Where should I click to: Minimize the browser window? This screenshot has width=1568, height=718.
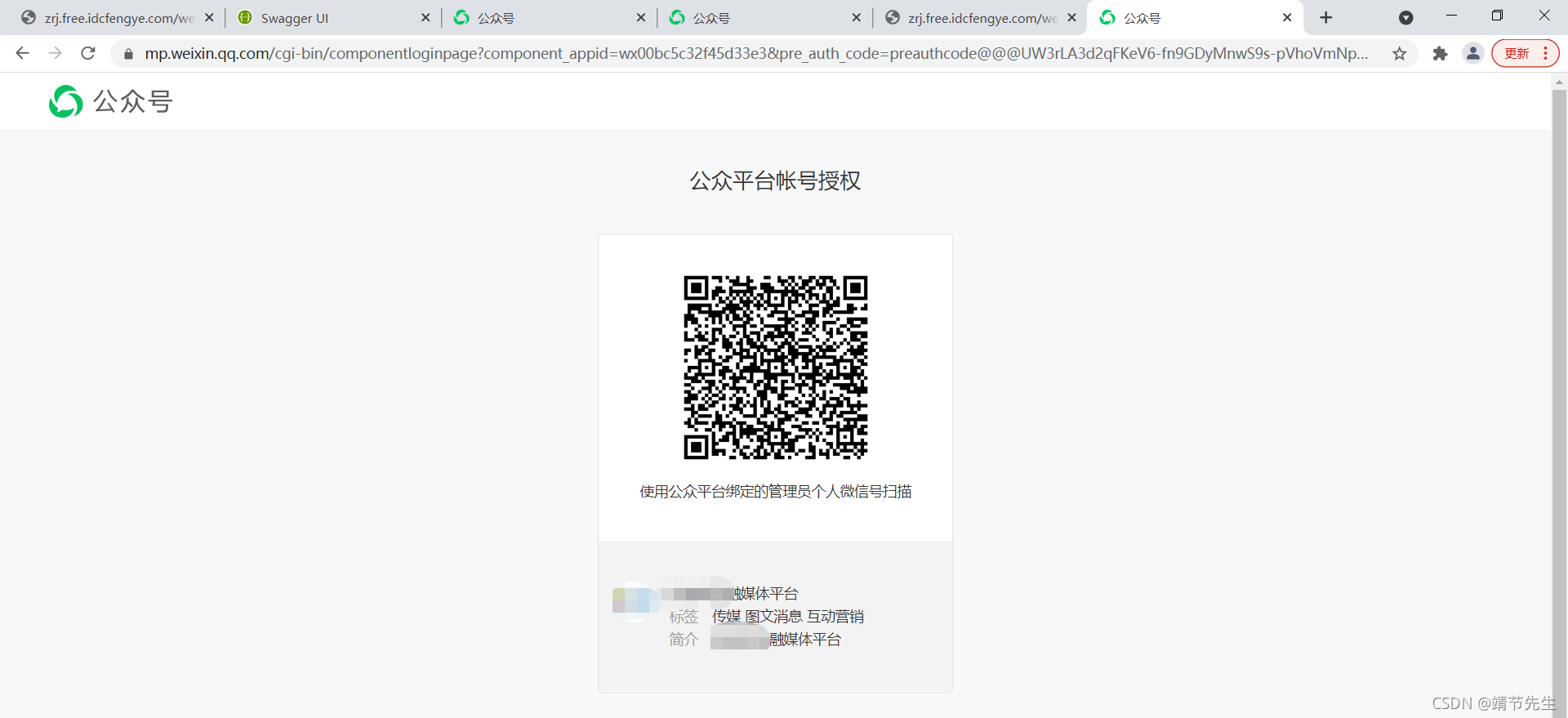click(1451, 16)
